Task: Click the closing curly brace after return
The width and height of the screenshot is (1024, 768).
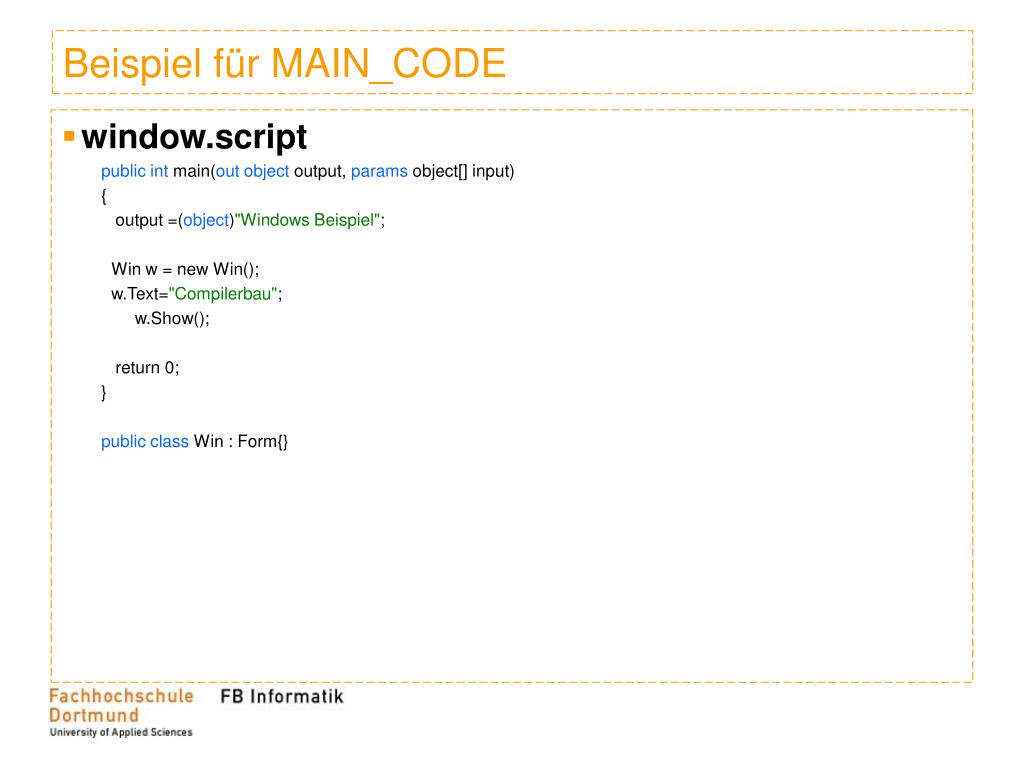Action: click(104, 392)
